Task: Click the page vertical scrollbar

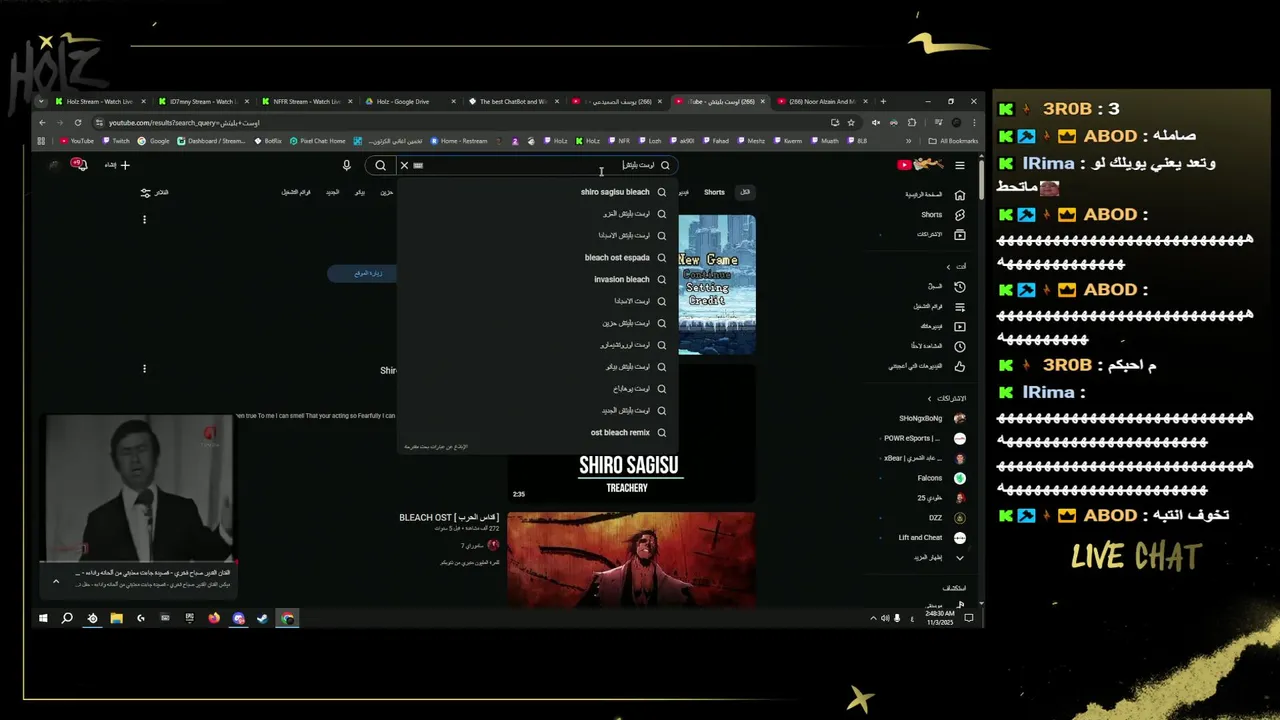Action: click(981, 180)
